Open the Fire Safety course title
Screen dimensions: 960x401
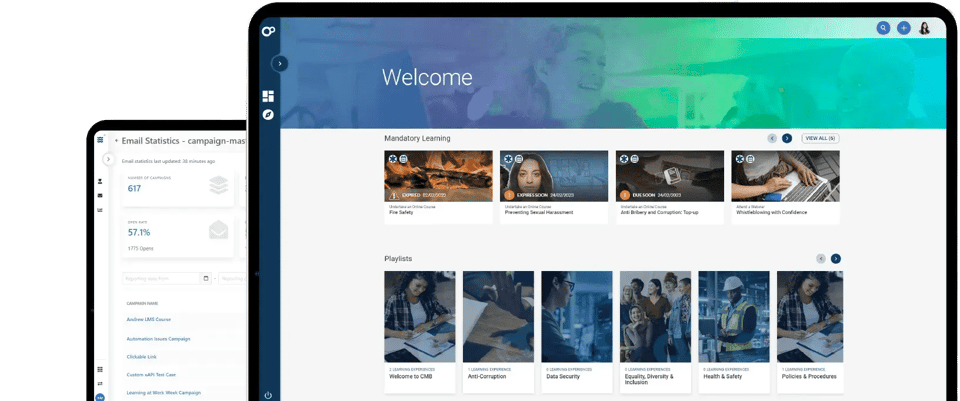(402, 212)
